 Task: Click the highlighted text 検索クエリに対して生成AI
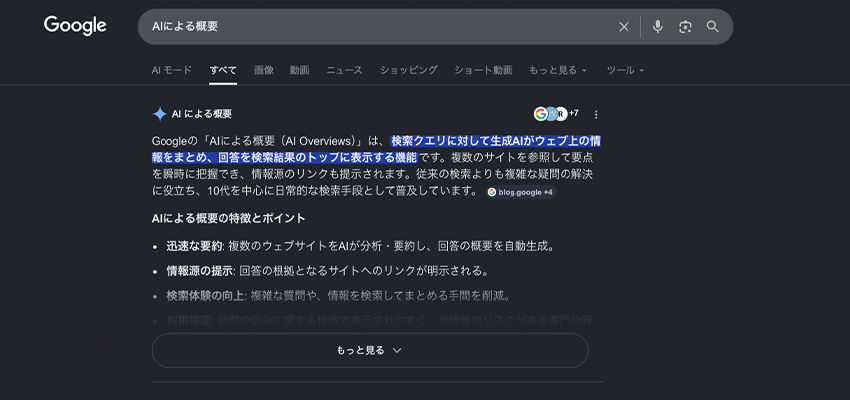pyautogui.click(x=456, y=141)
